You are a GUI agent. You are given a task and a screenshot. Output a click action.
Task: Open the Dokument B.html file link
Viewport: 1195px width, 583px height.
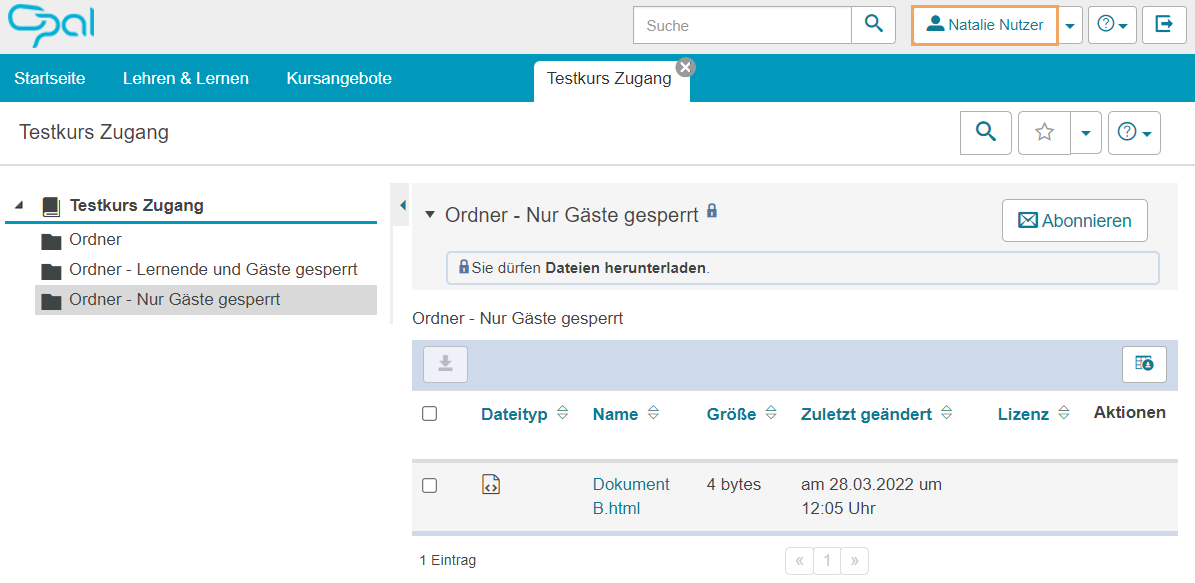[x=630, y=496]
